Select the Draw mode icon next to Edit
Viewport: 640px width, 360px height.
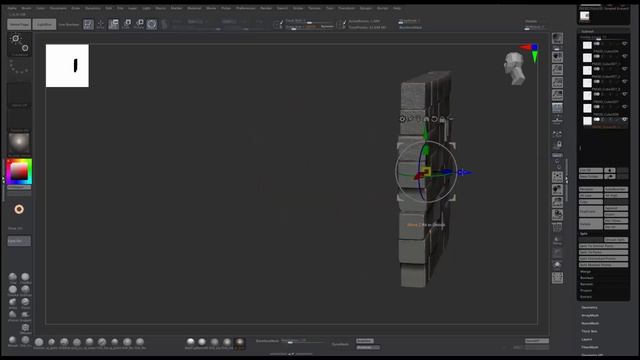pos(100,24)
